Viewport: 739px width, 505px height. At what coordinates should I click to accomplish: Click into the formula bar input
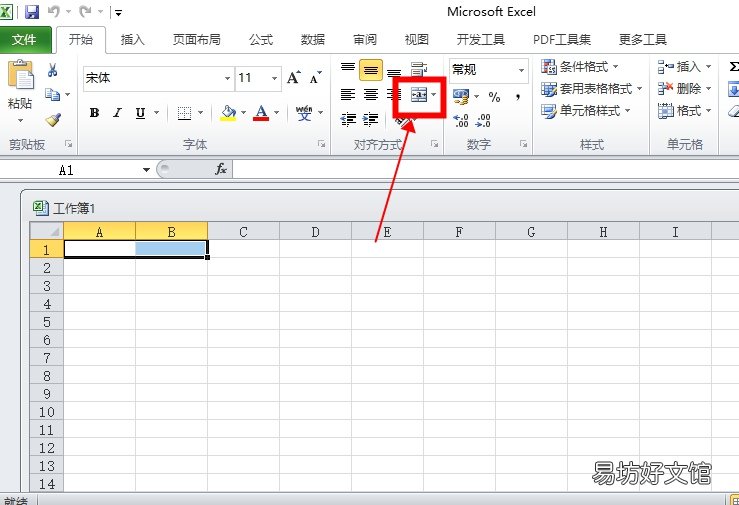click(485, 170)
